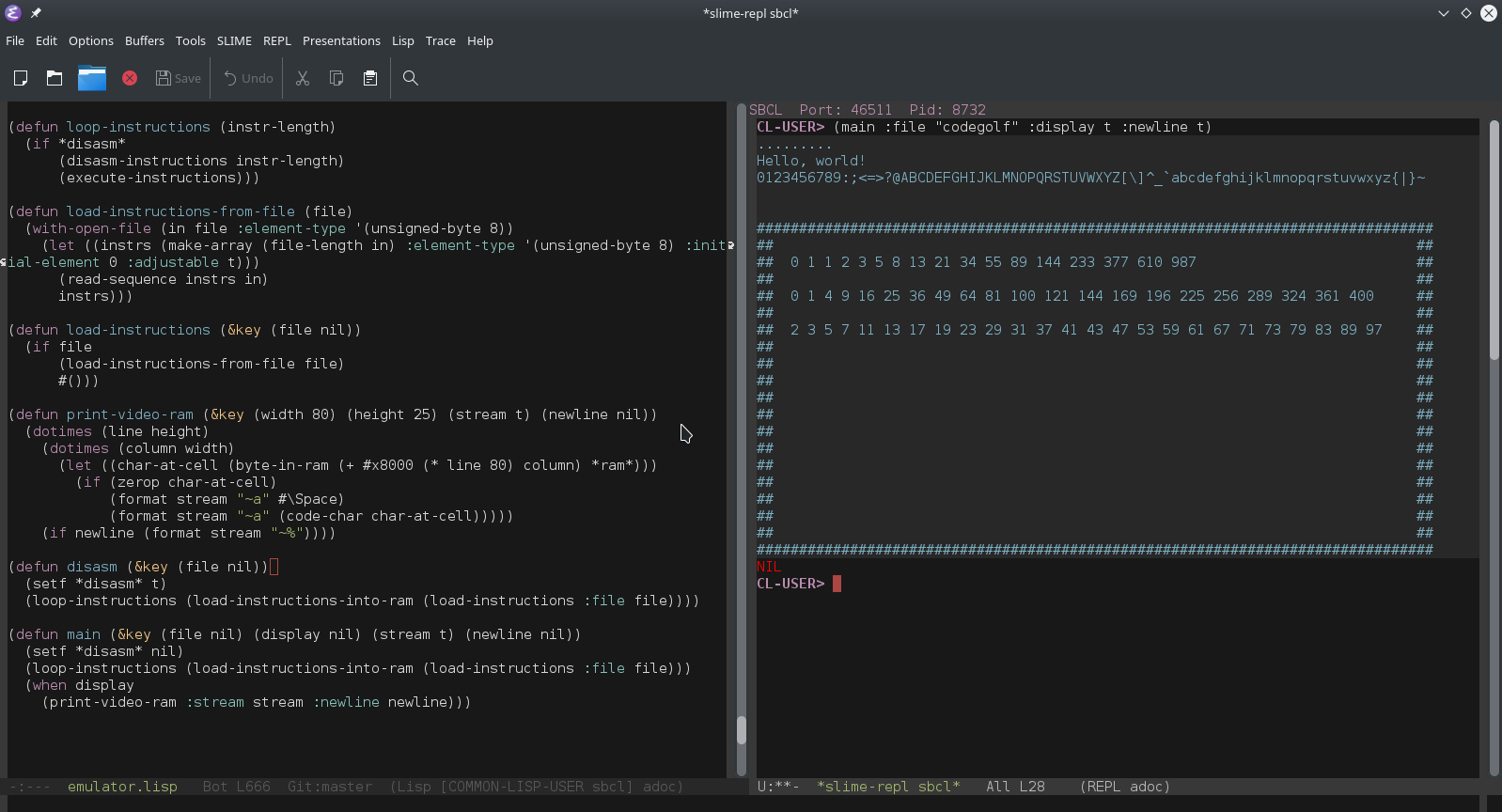Open the Buffers menu
1502x812 pixels.
(145, 40)
